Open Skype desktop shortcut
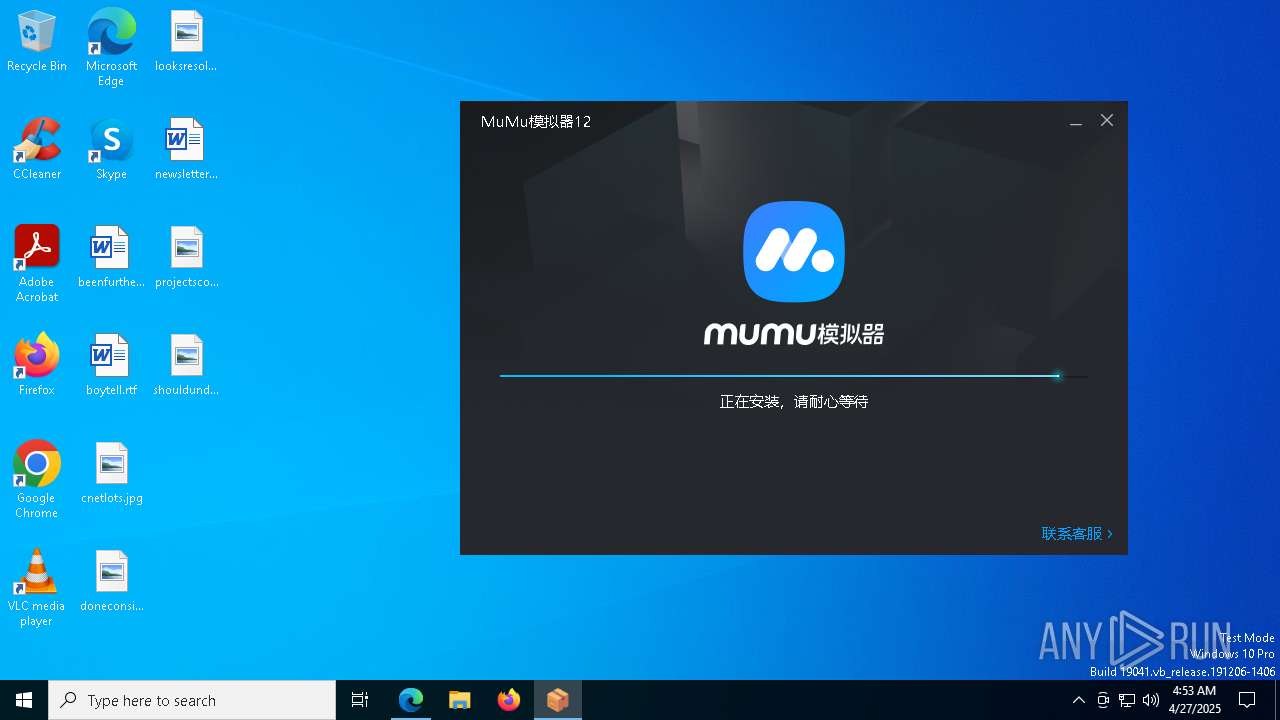The width and height of the screenshot is (1280, 720). pyautogui.click(x=111, y=150)
